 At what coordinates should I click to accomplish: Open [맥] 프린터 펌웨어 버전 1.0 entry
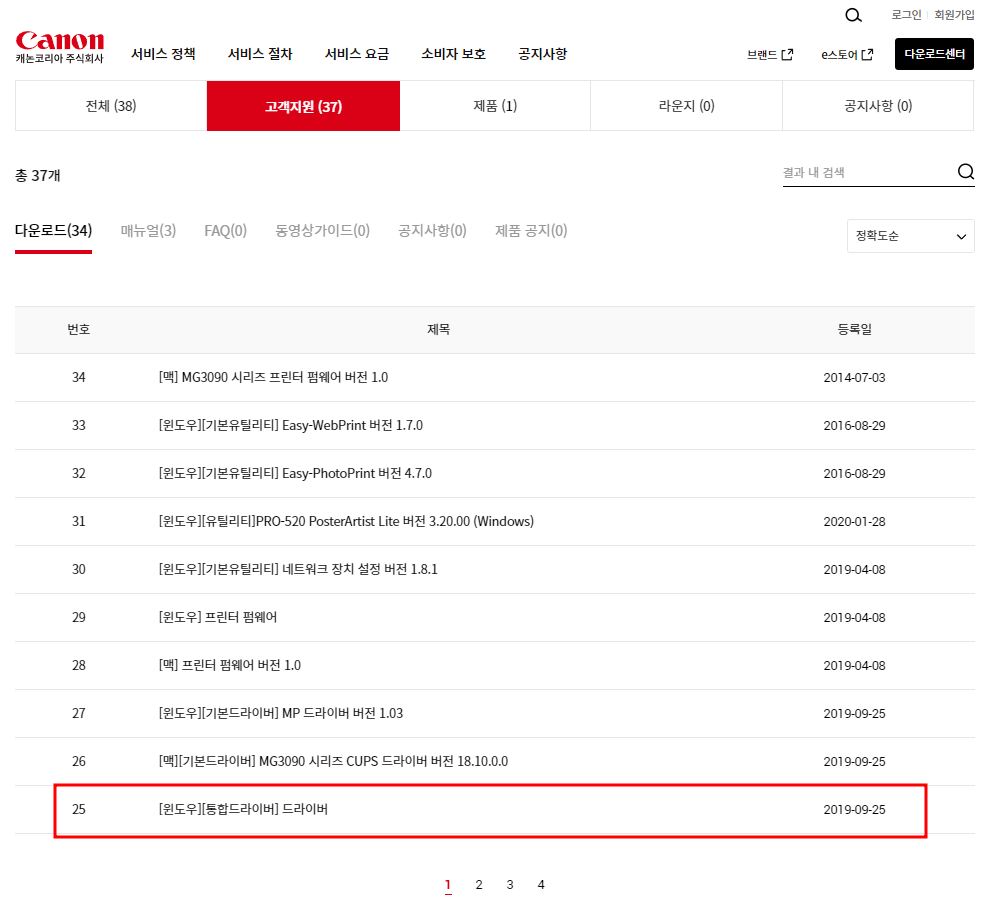click(x=230, y=665)
